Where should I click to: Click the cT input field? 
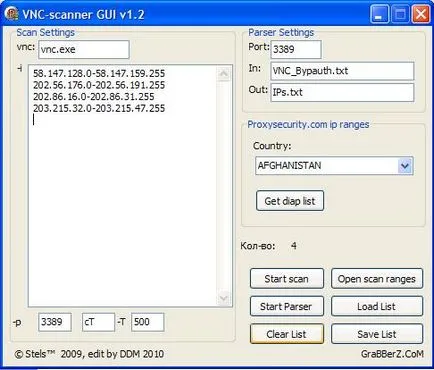pos(98,322)
